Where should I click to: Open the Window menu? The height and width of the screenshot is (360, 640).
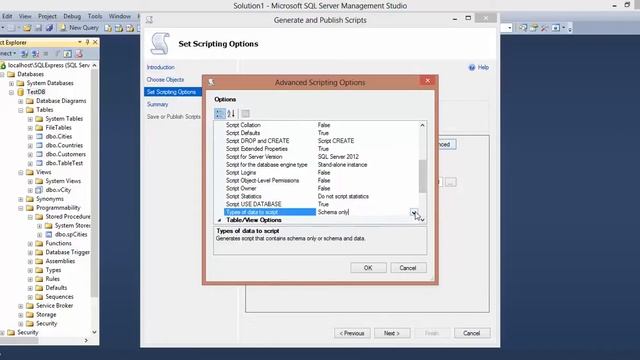coord(120,16)
